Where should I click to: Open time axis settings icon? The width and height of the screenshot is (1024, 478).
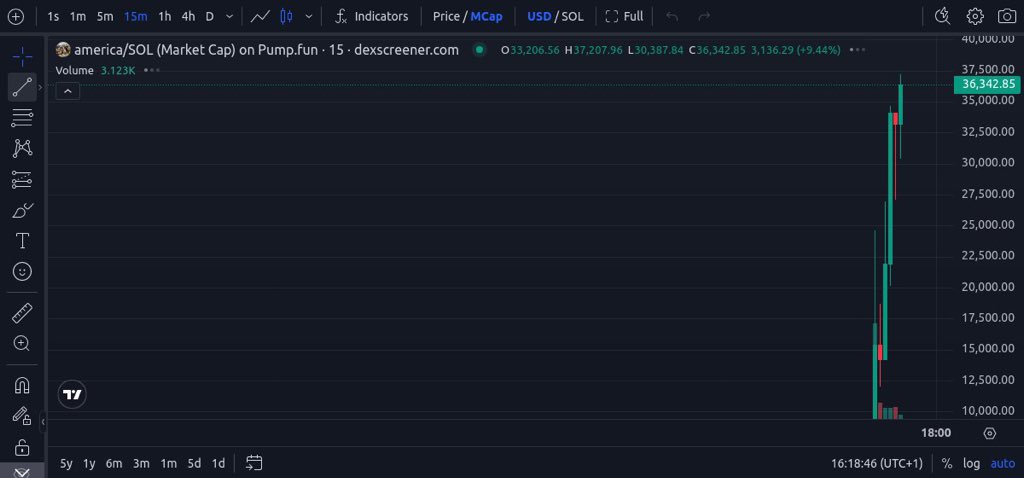989,434
